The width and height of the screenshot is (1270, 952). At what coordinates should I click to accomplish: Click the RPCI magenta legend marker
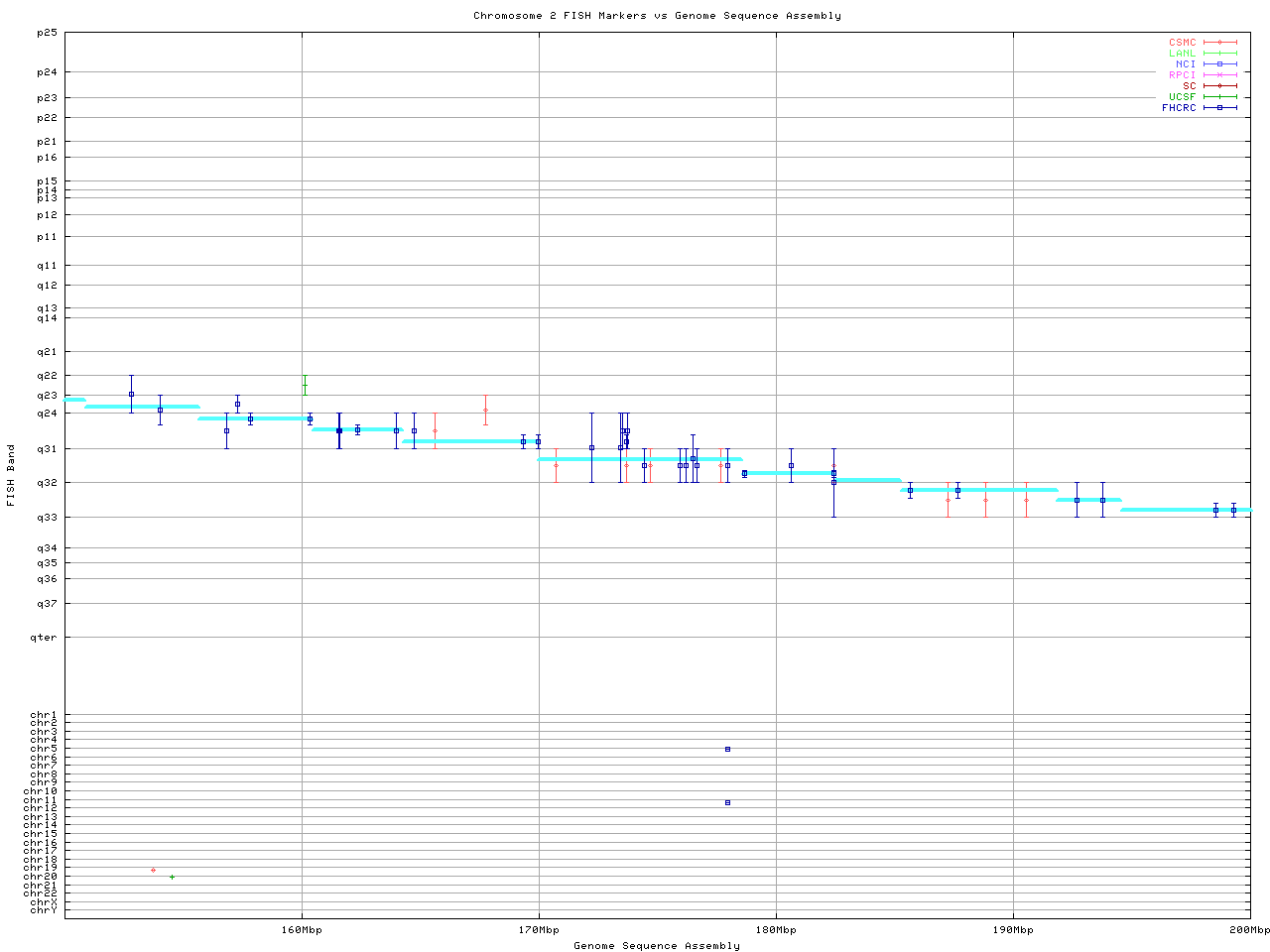click(1219, 75)
